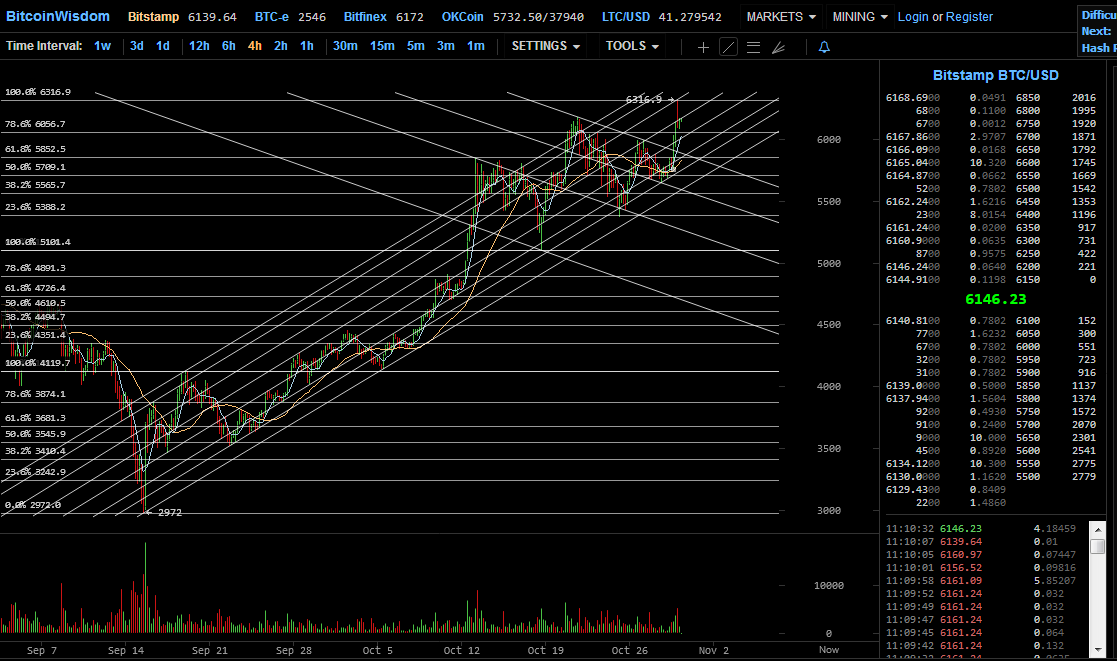Image resolution: width=1117 pixels, height=661 pixels.
Task: Select the Fibonacci fan drawing tool
Action: point(779,47)
